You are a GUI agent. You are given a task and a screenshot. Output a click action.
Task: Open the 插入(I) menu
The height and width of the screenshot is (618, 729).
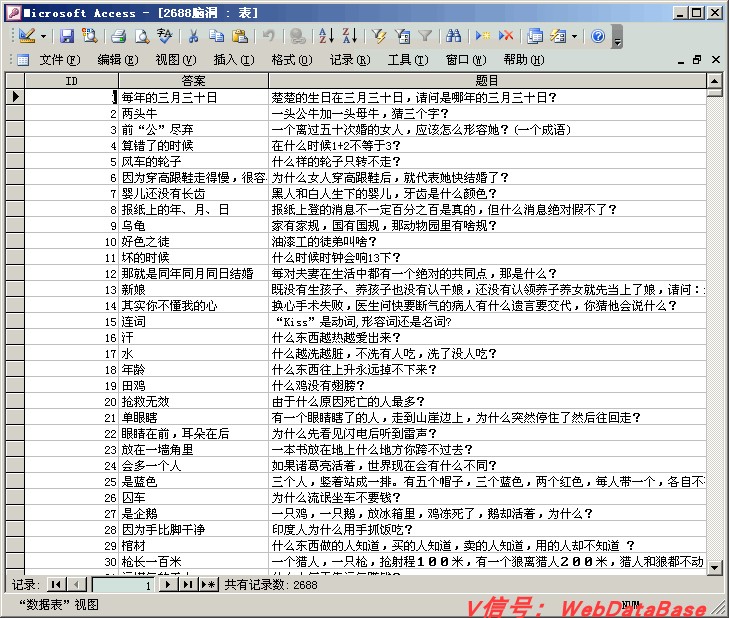pos(234,60)
